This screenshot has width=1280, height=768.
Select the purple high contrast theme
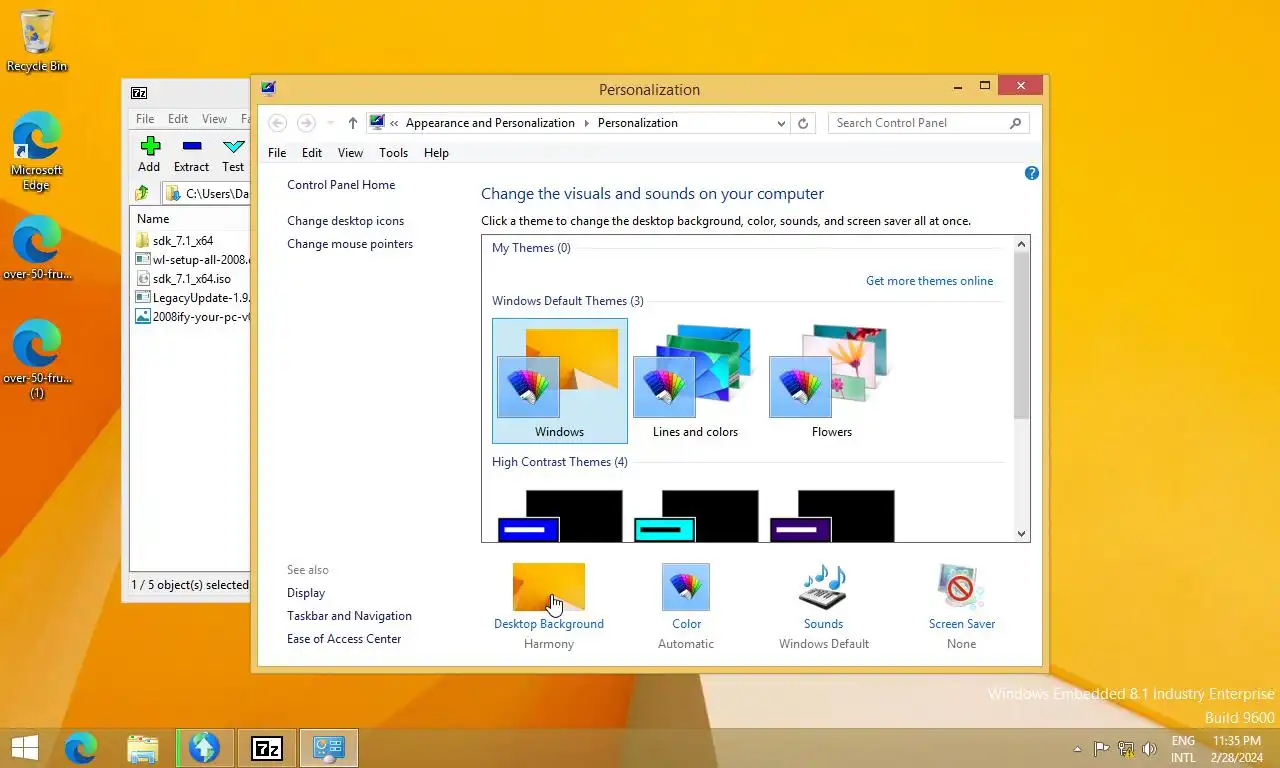[x=832, y=516]
